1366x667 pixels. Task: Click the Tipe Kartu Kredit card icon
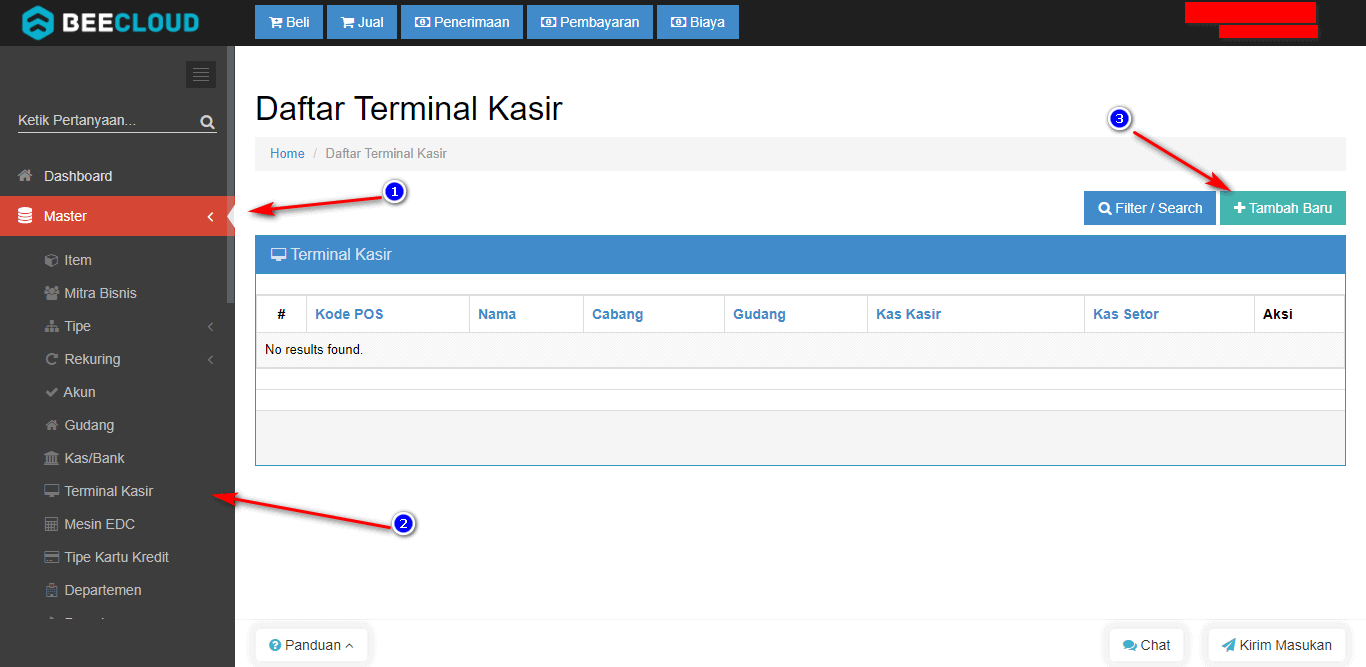[x=52, y=557]
